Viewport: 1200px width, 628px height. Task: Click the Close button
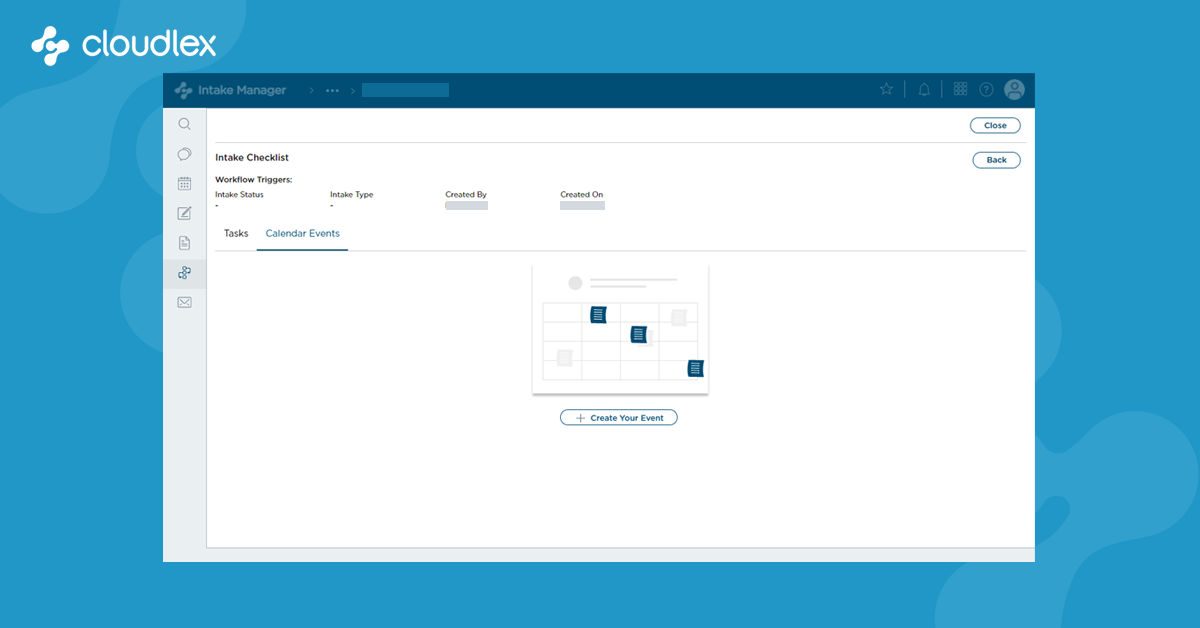[995, 125]
